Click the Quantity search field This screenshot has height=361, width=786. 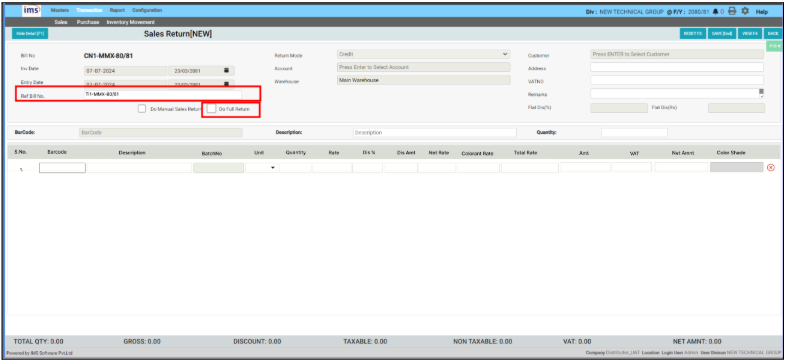click(x=634, y=132)
